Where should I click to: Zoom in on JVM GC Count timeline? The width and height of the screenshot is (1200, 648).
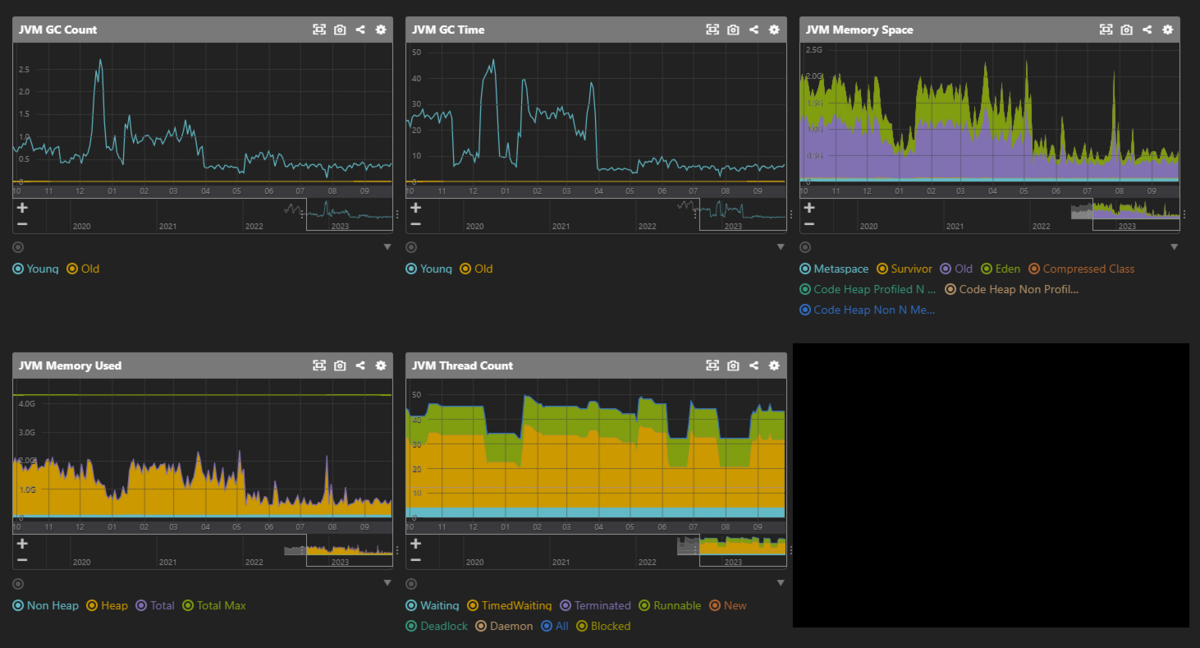click(22, 208)
